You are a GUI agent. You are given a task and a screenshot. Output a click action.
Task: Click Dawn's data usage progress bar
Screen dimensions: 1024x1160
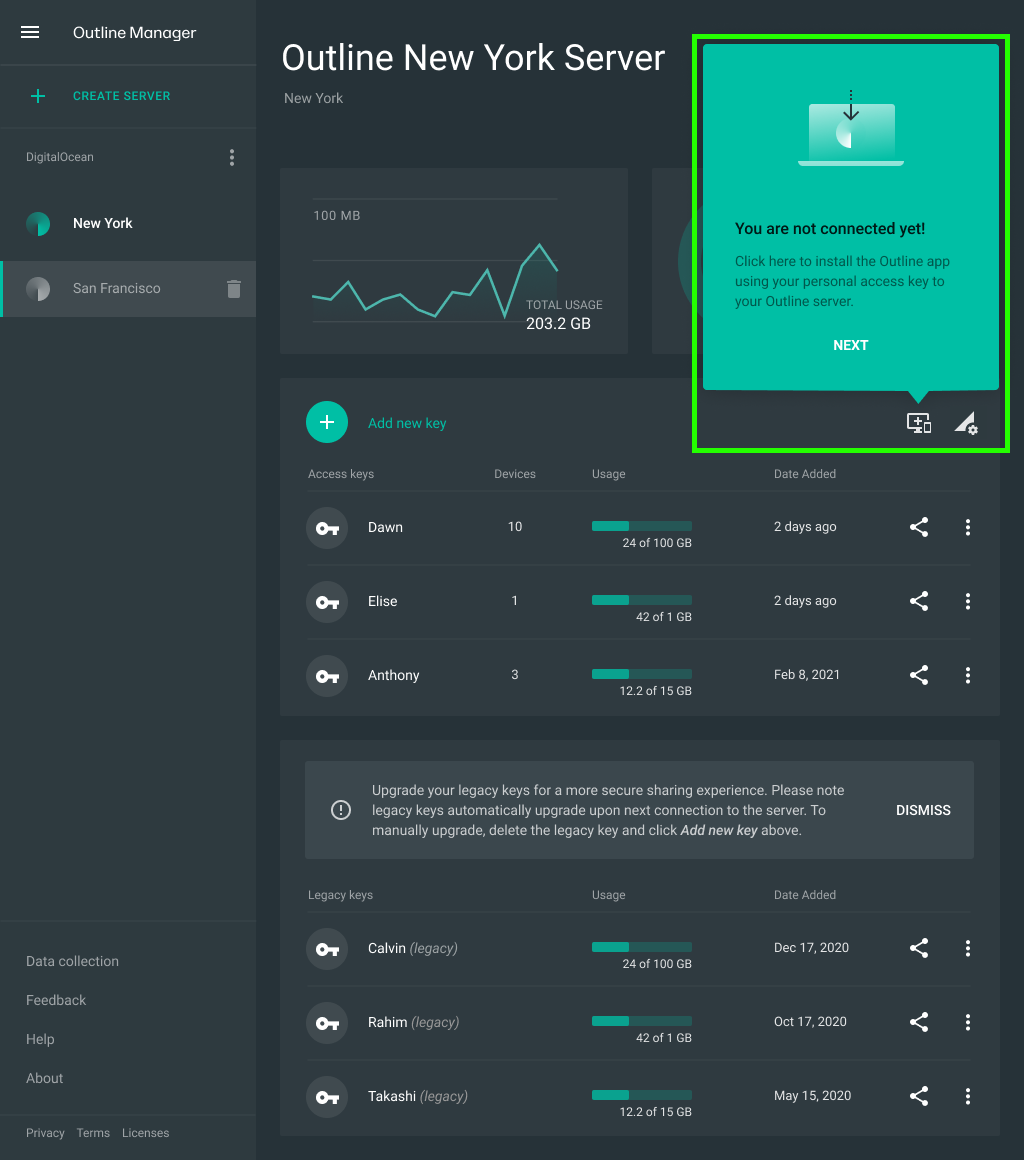[x=641, y=526]
